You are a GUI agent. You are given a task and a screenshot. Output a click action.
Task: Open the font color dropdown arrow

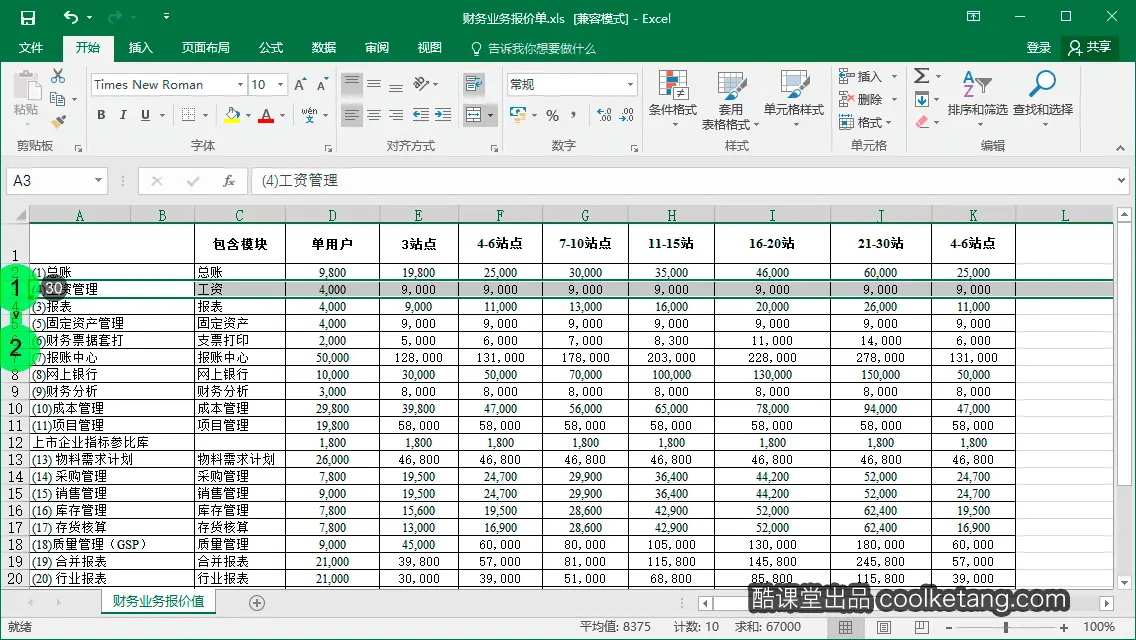pyautogui.click(x=283, y=115)
